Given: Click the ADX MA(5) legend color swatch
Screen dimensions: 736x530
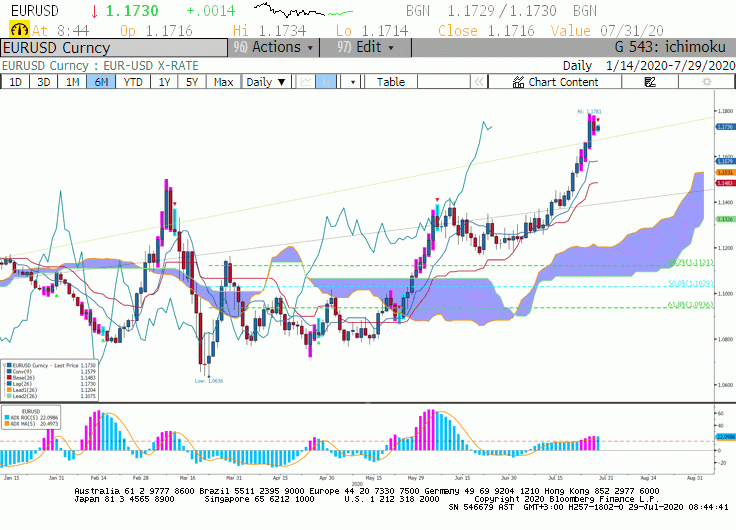Looking at the screenshot, I should 7,423.
